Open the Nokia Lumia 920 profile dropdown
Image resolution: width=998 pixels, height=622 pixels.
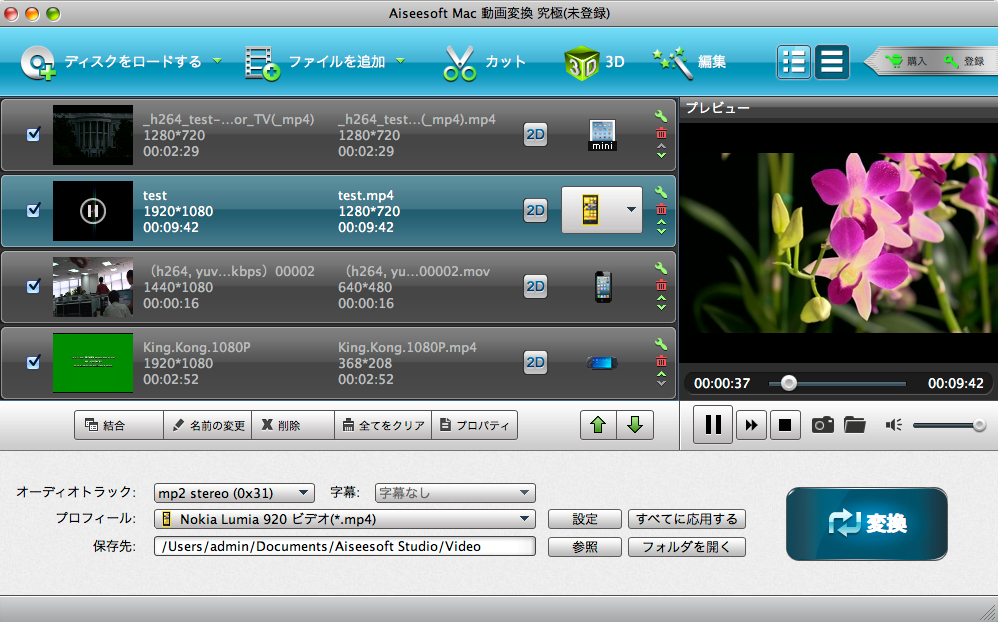[x=344, y=519]
